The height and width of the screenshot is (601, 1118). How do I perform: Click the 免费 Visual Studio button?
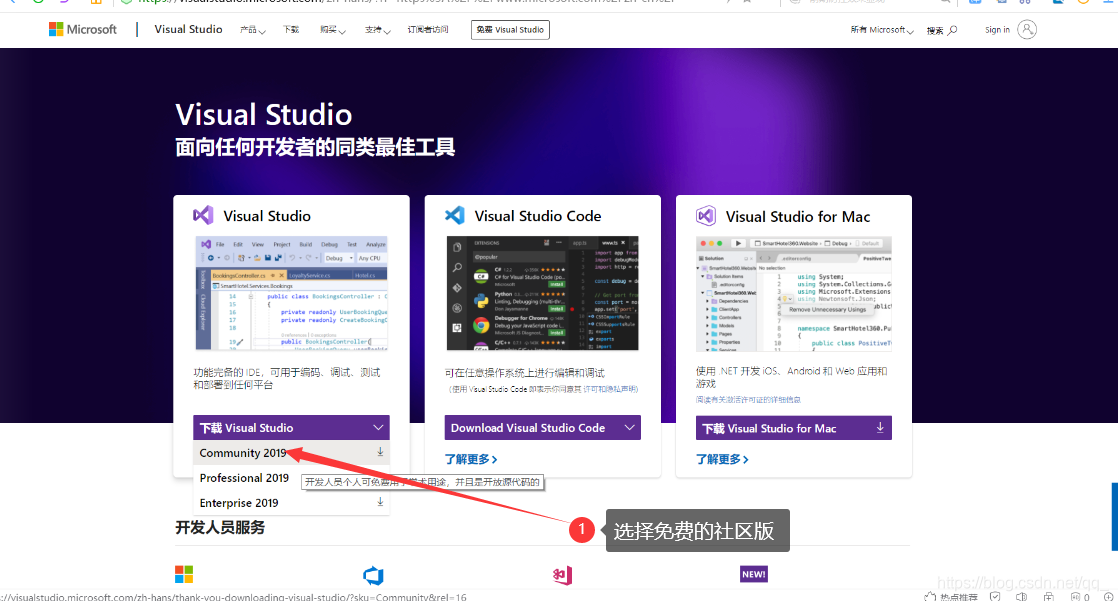[511, 30]
